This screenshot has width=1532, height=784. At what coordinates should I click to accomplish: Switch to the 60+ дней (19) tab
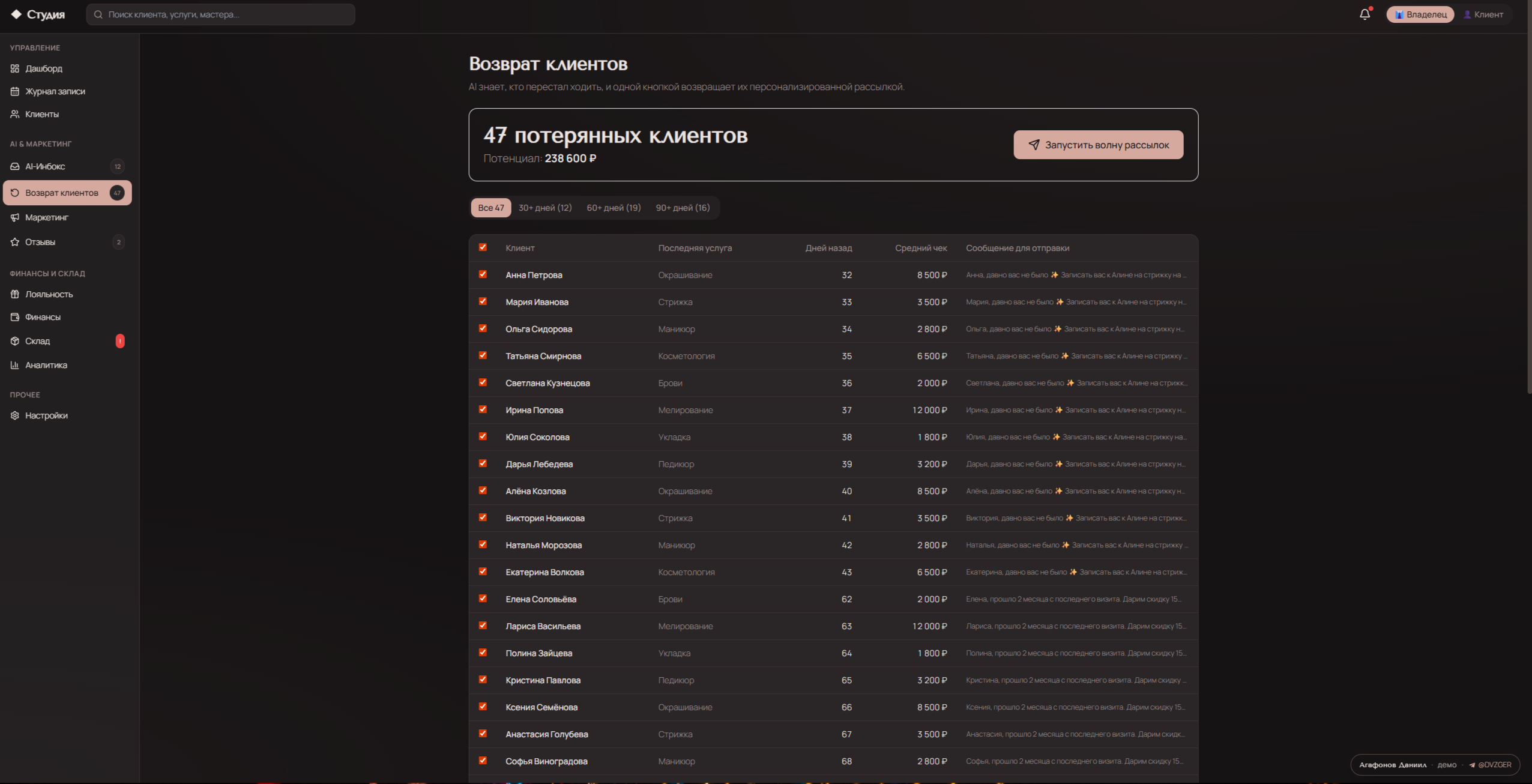point(614,208)
